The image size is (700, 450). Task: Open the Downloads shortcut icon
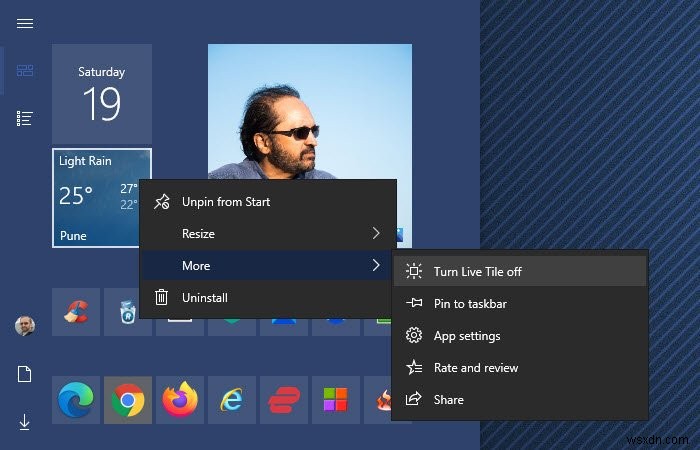[25, 422]
